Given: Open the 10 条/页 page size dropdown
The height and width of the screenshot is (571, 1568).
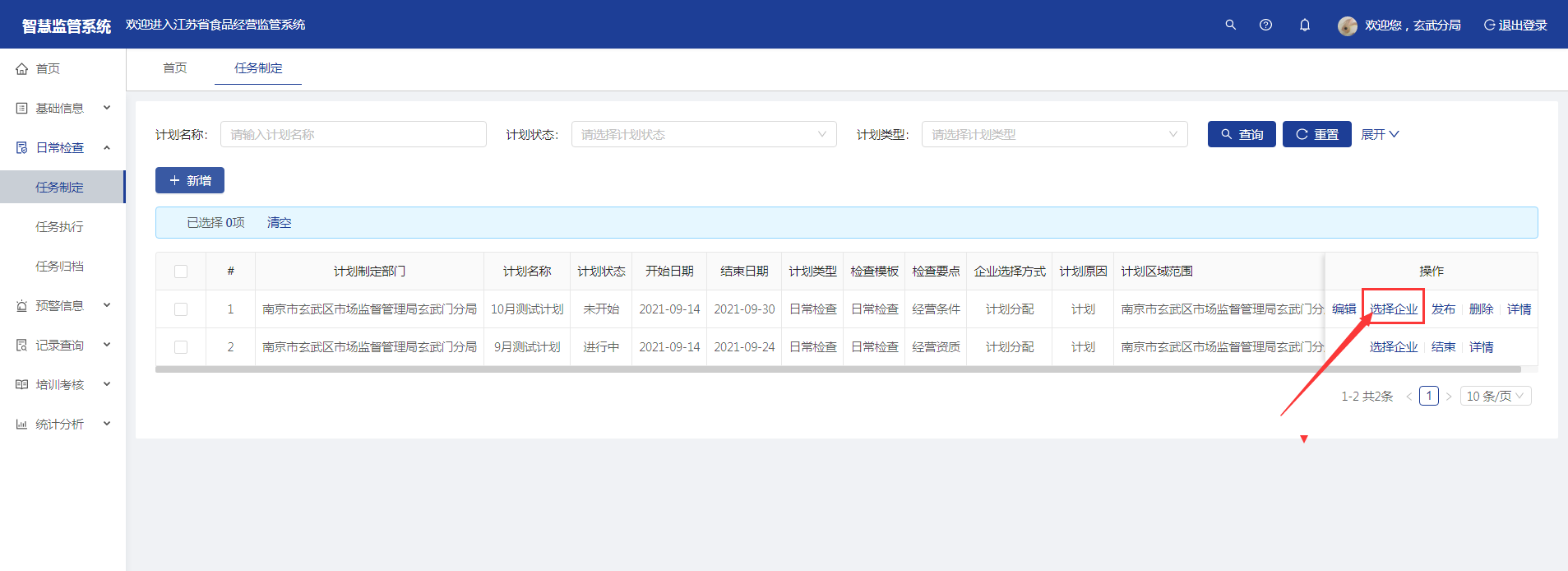Looking at the screenshot, I should click(1495, 396).
